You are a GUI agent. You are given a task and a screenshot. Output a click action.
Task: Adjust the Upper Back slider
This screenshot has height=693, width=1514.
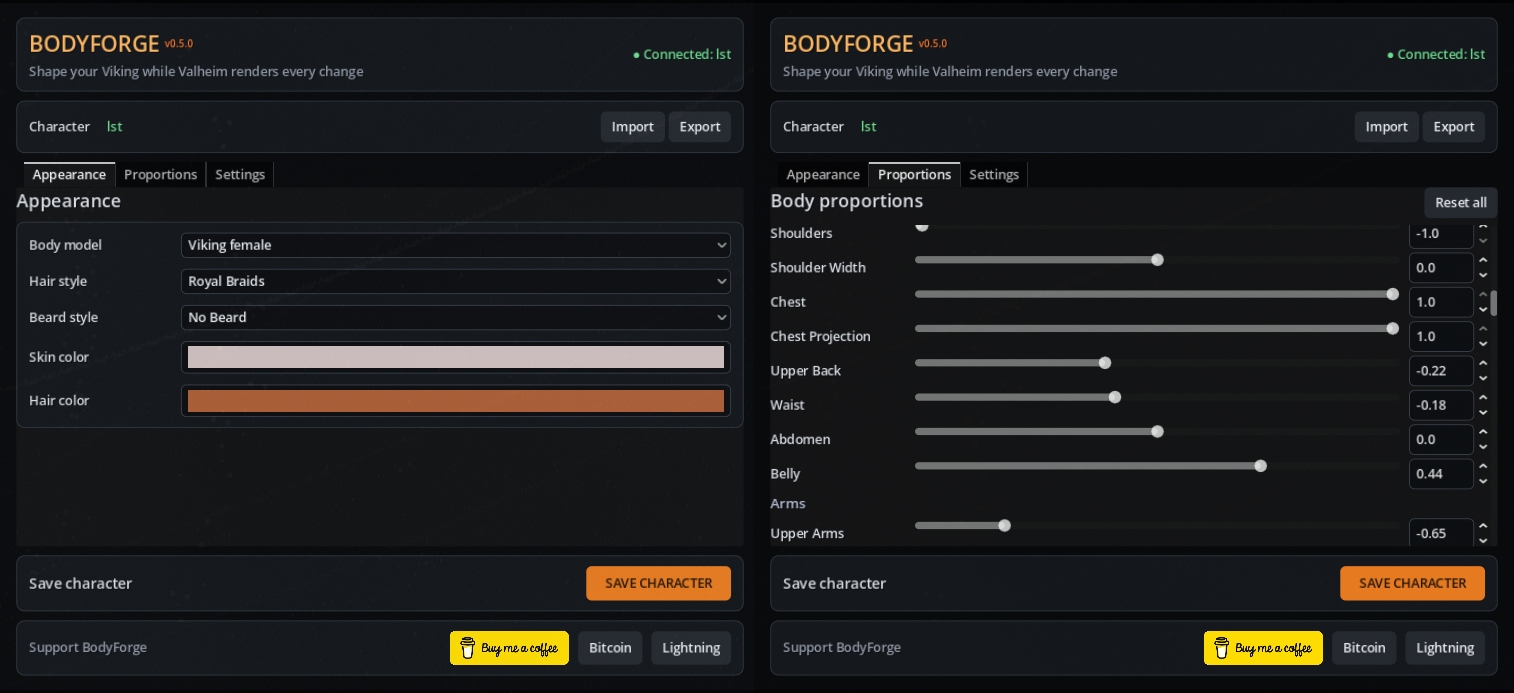tap(1157, 363)
